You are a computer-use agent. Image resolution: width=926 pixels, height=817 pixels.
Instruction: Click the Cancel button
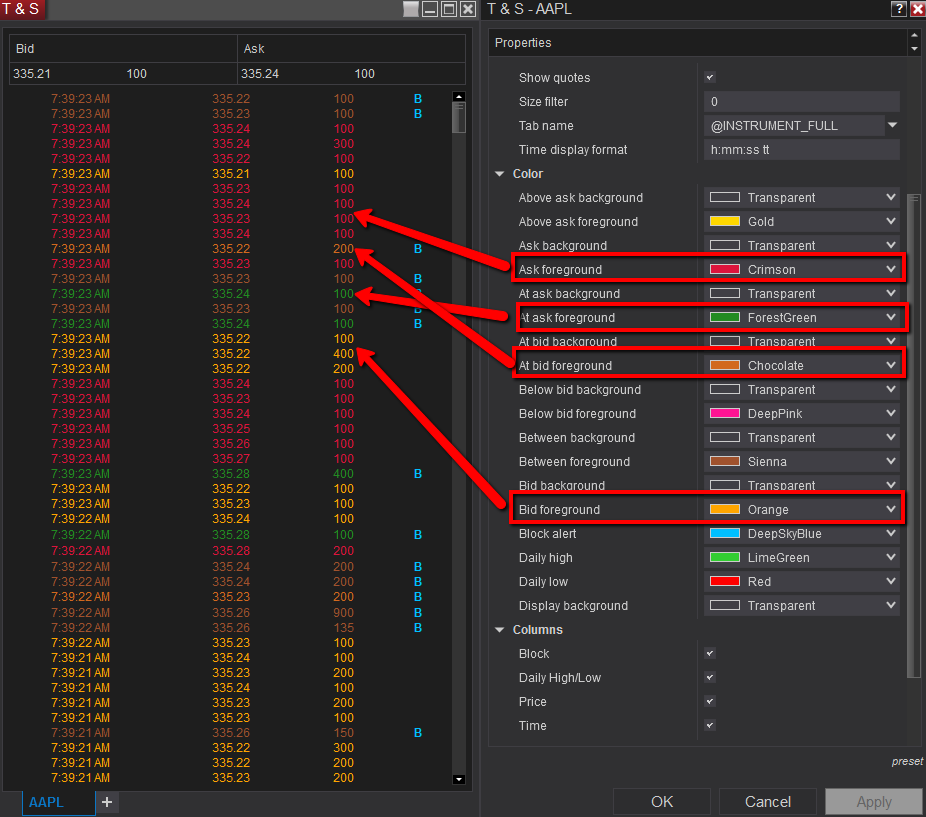click(767, 802)
